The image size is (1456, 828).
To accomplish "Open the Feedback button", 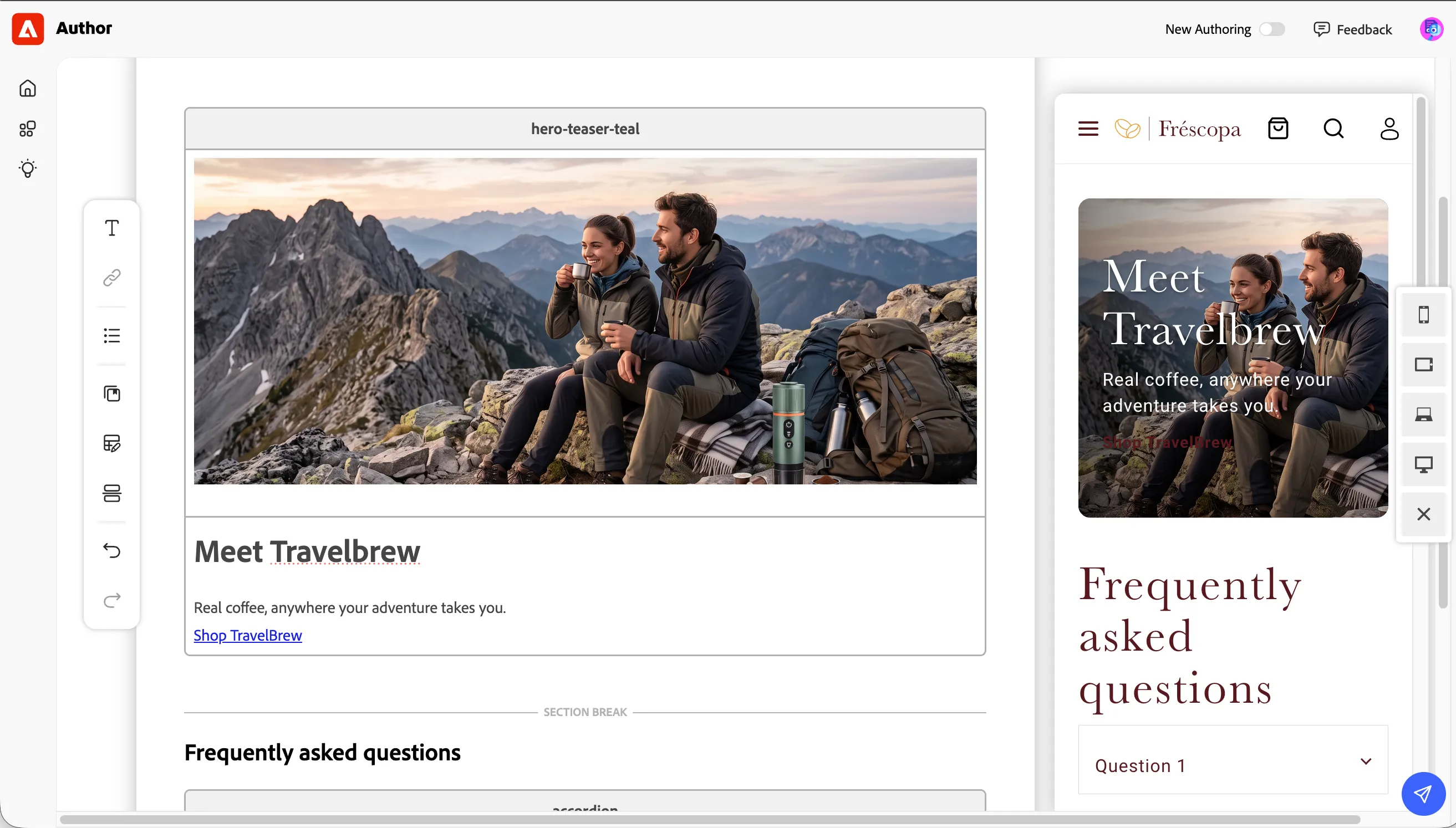I will pos(1352,29).
